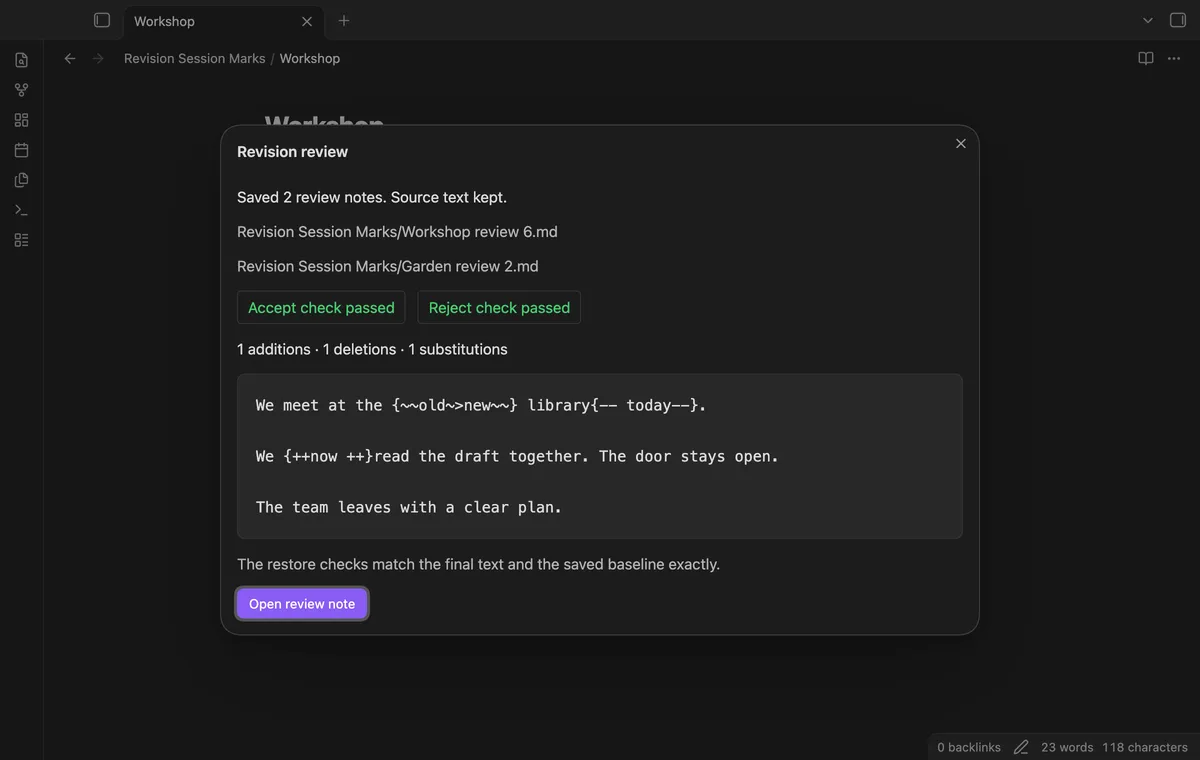Screen dimensions: 1200x760
Task: Click the Accept check passed badge
Action: coord(321,308)
